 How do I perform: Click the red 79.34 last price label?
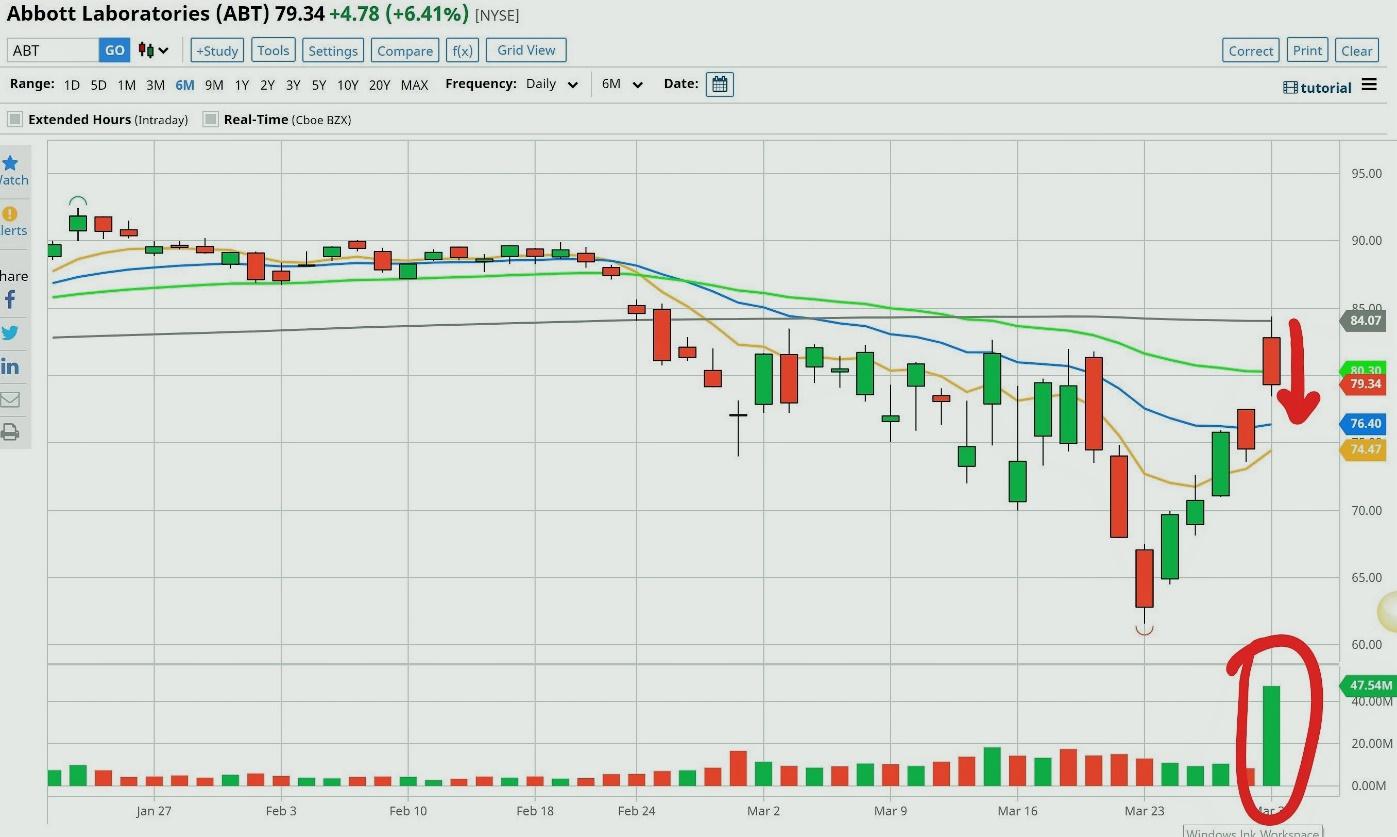[1364, 384]
